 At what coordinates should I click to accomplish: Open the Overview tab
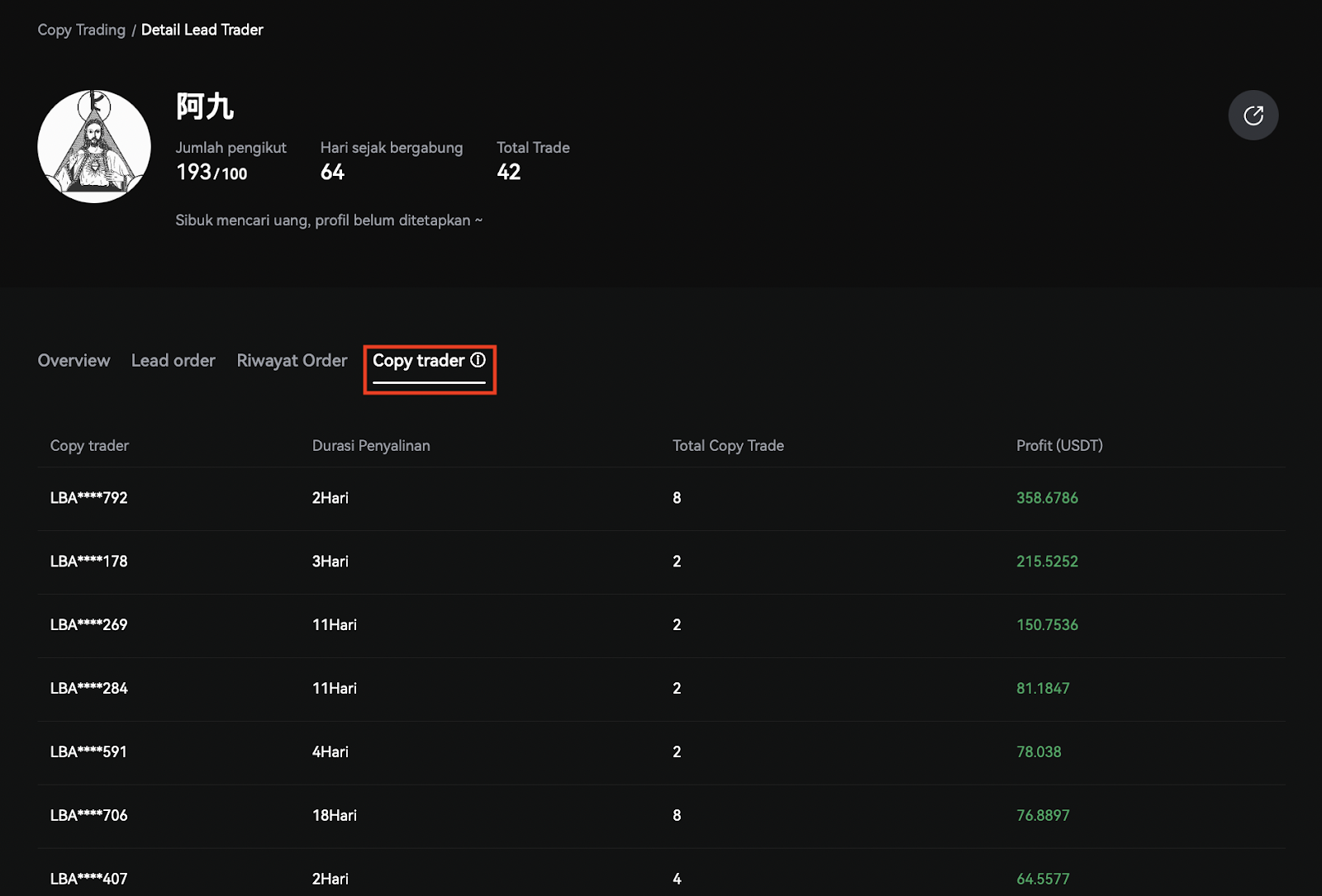pyautogui.click(x=74, y=361)
